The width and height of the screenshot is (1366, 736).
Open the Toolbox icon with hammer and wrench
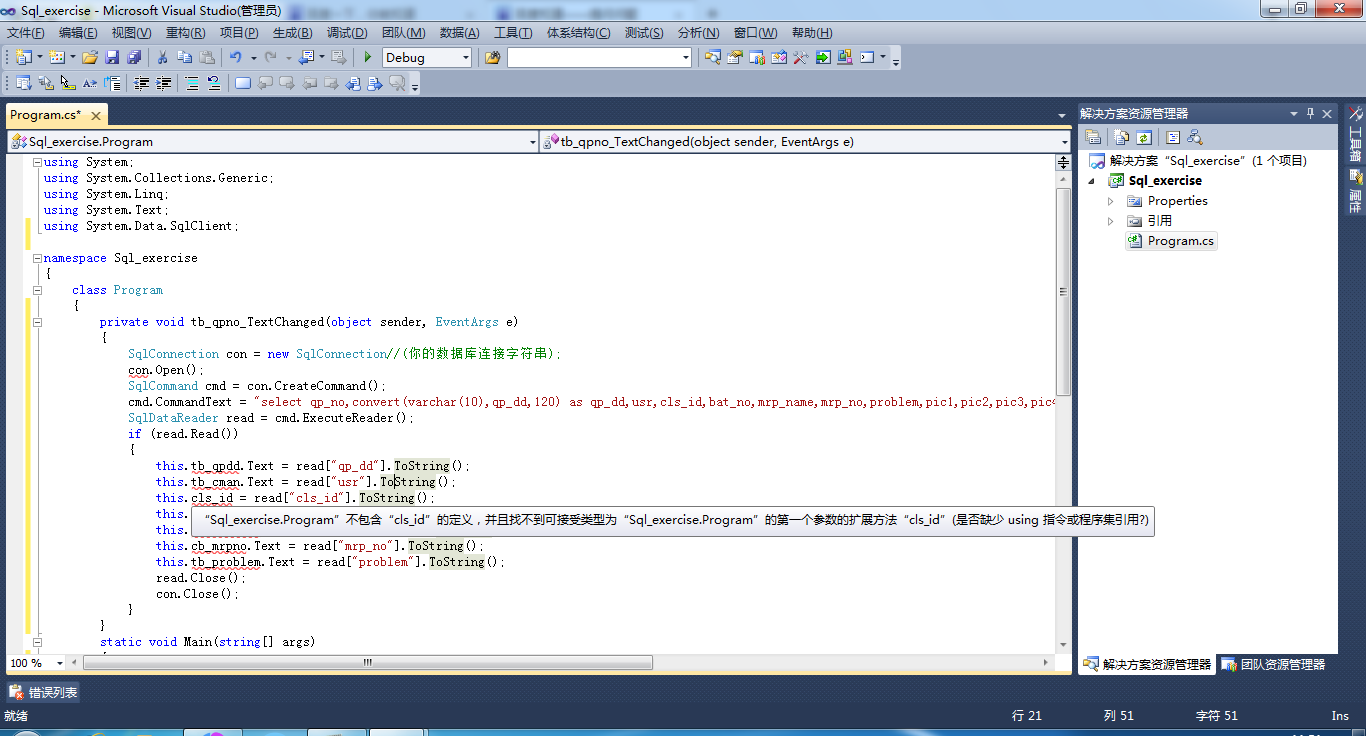(x=801, y=57)
